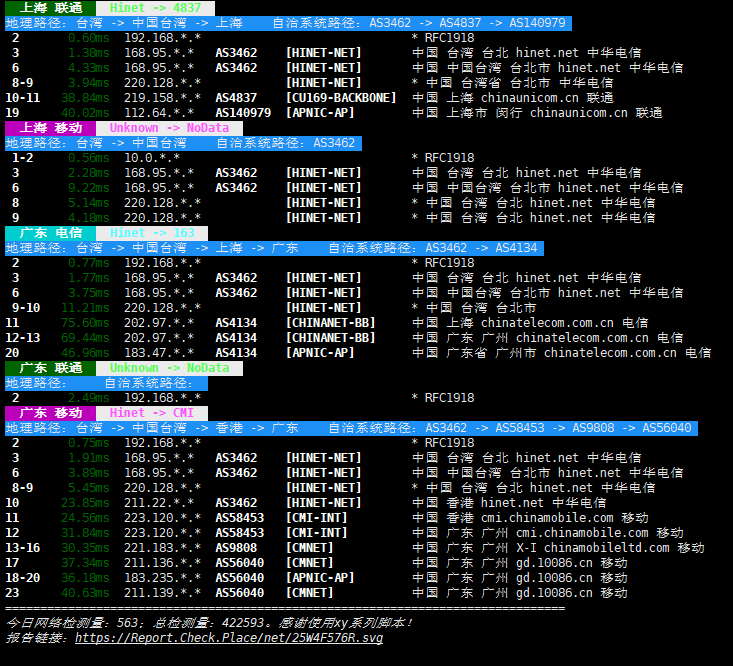Open the Report.Check.Place svg report link
The image size is (733, 666).
coord(229,638)
